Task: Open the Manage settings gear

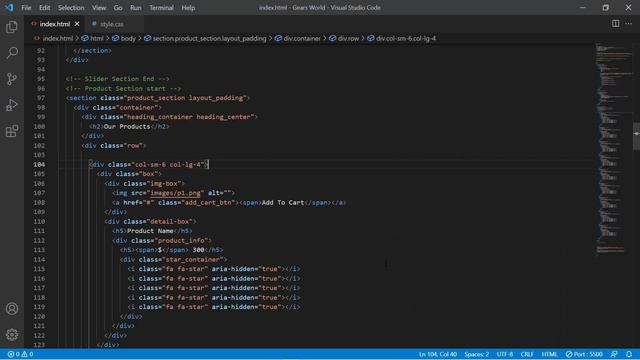Action: 12,335
